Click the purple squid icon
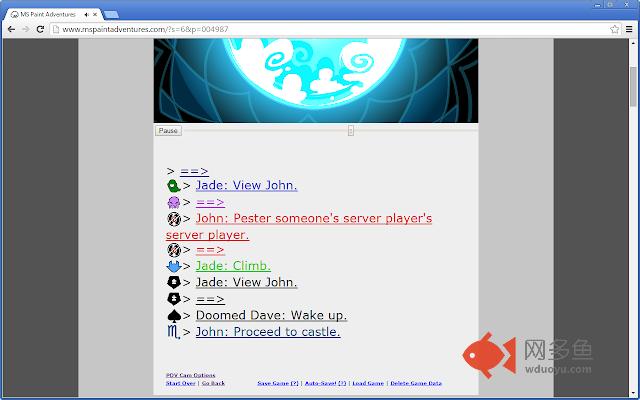 (173, 202)
